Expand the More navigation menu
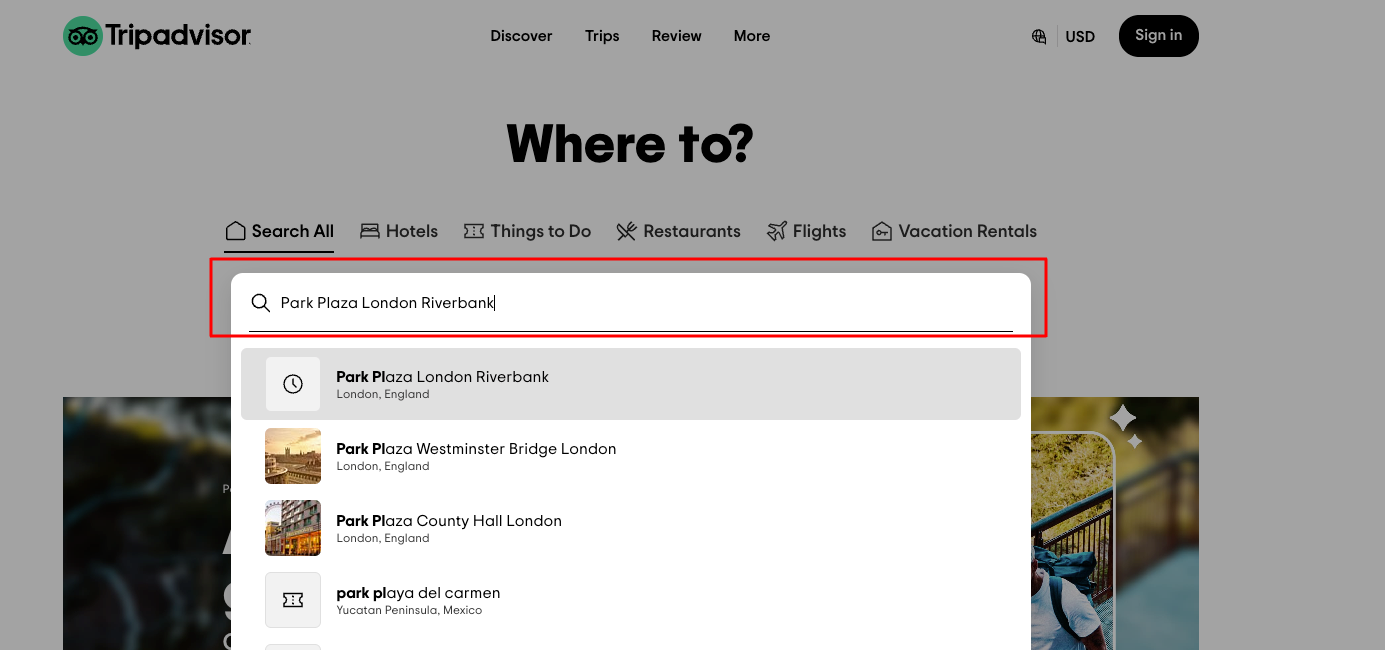This screenshot has height=650, width=1385. click(752, 36)
